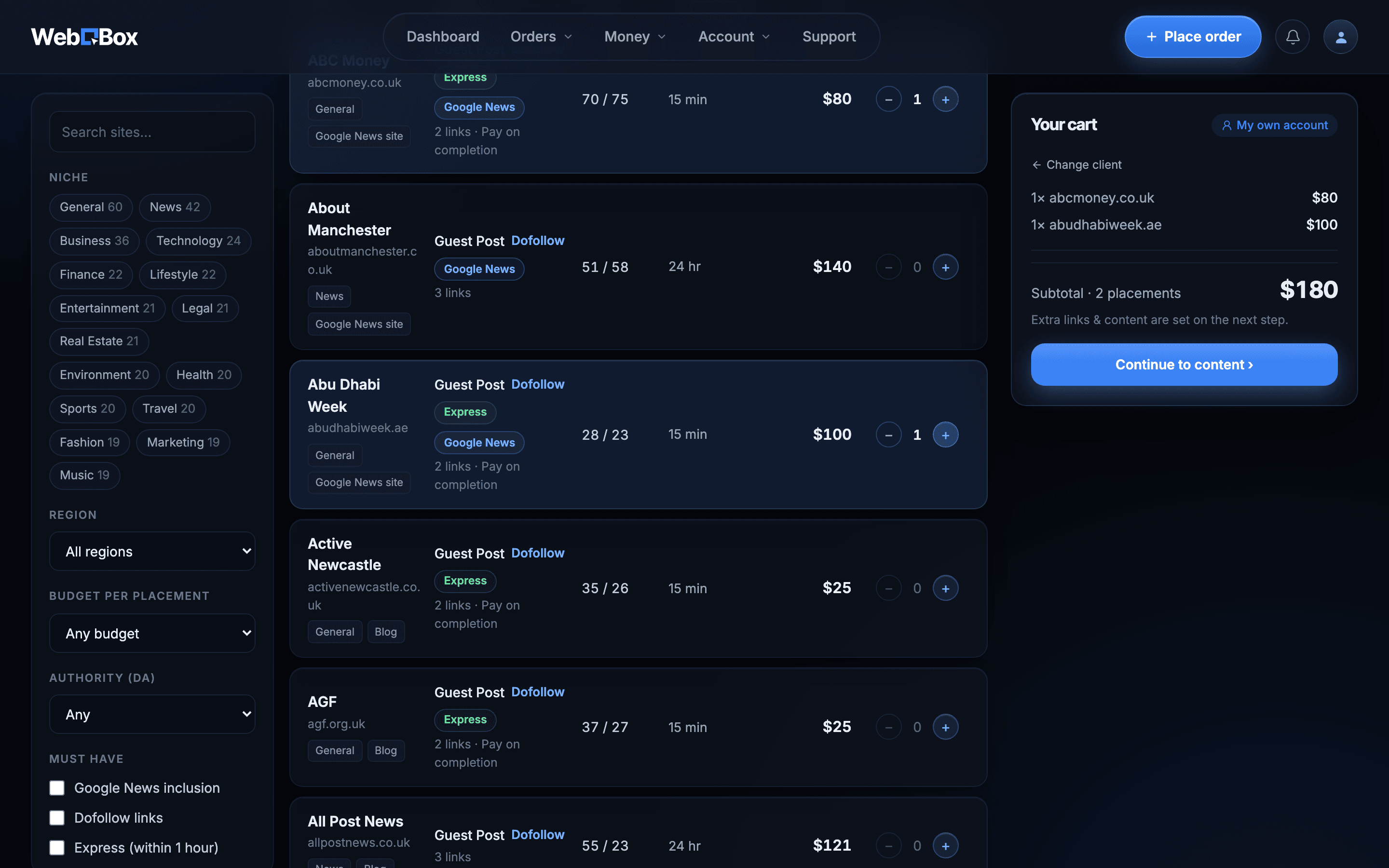Expand the Money menu
1389x868 pixels.
coord(635,37)
